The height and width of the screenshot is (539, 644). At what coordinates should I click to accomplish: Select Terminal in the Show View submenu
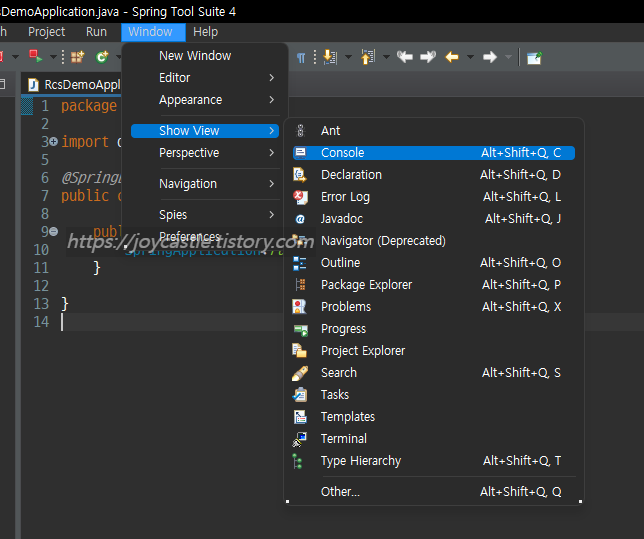click(x=434, y=439)
